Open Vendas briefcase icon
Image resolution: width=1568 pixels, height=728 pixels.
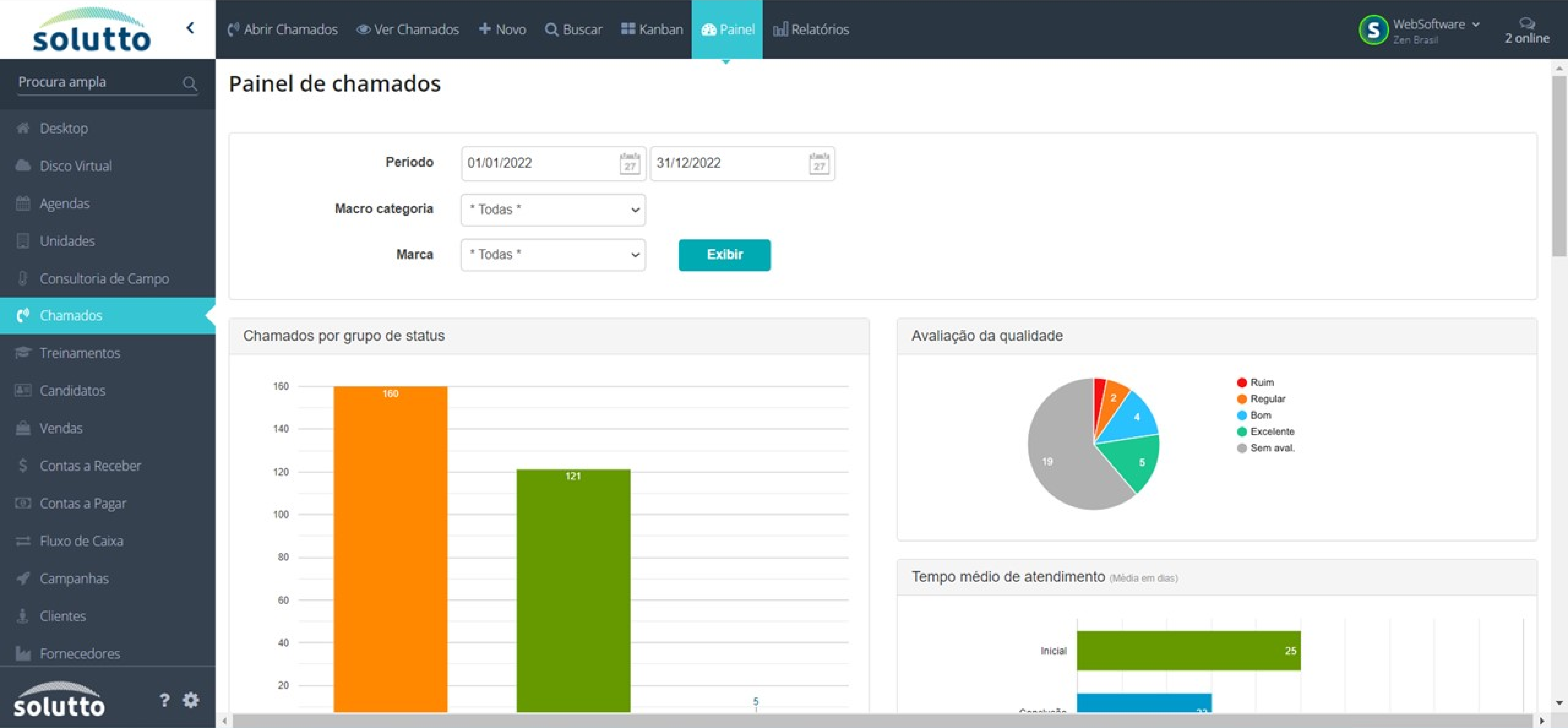point(23,428)
